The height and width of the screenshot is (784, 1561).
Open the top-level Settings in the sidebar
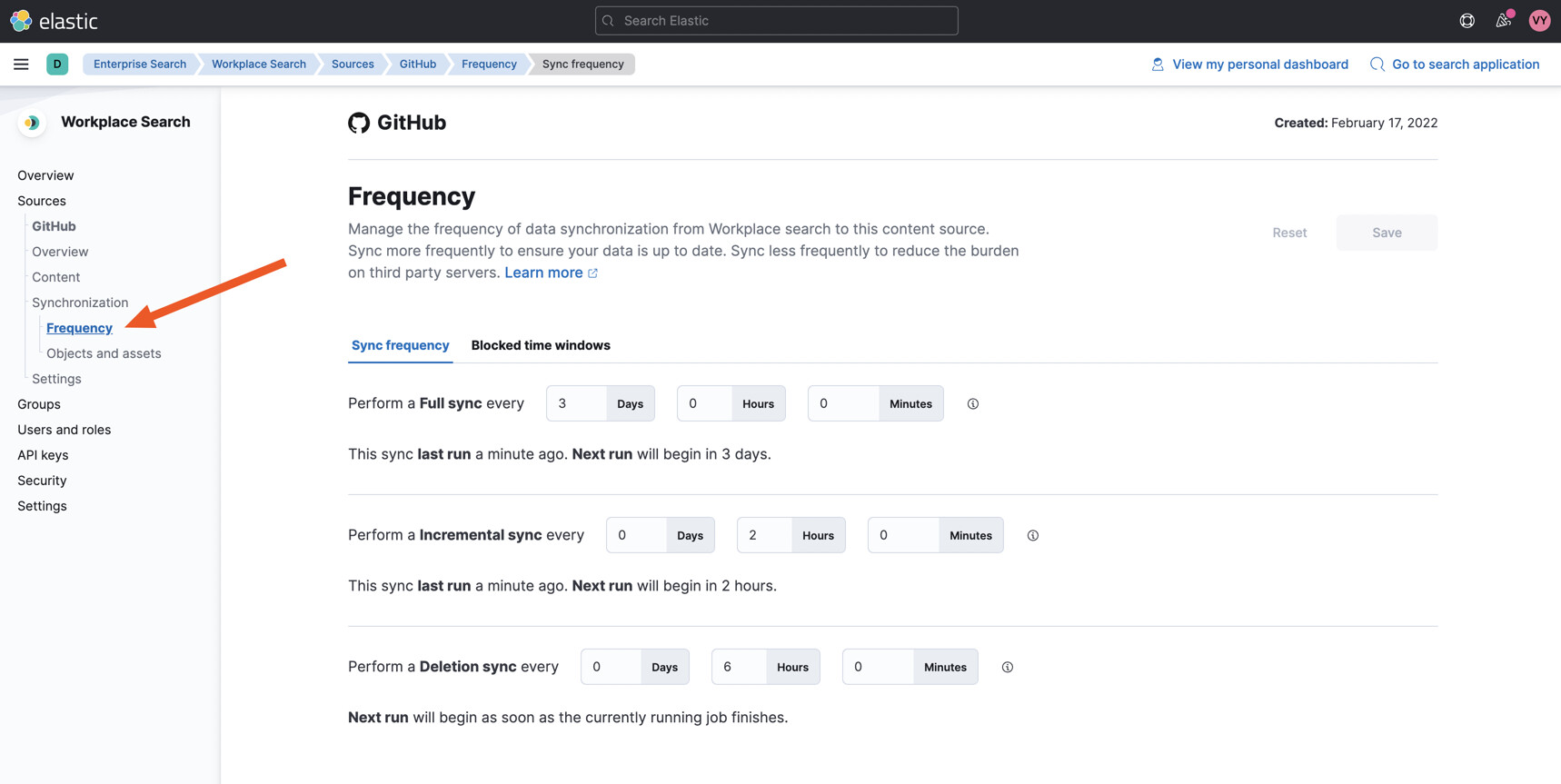(42, 506)
